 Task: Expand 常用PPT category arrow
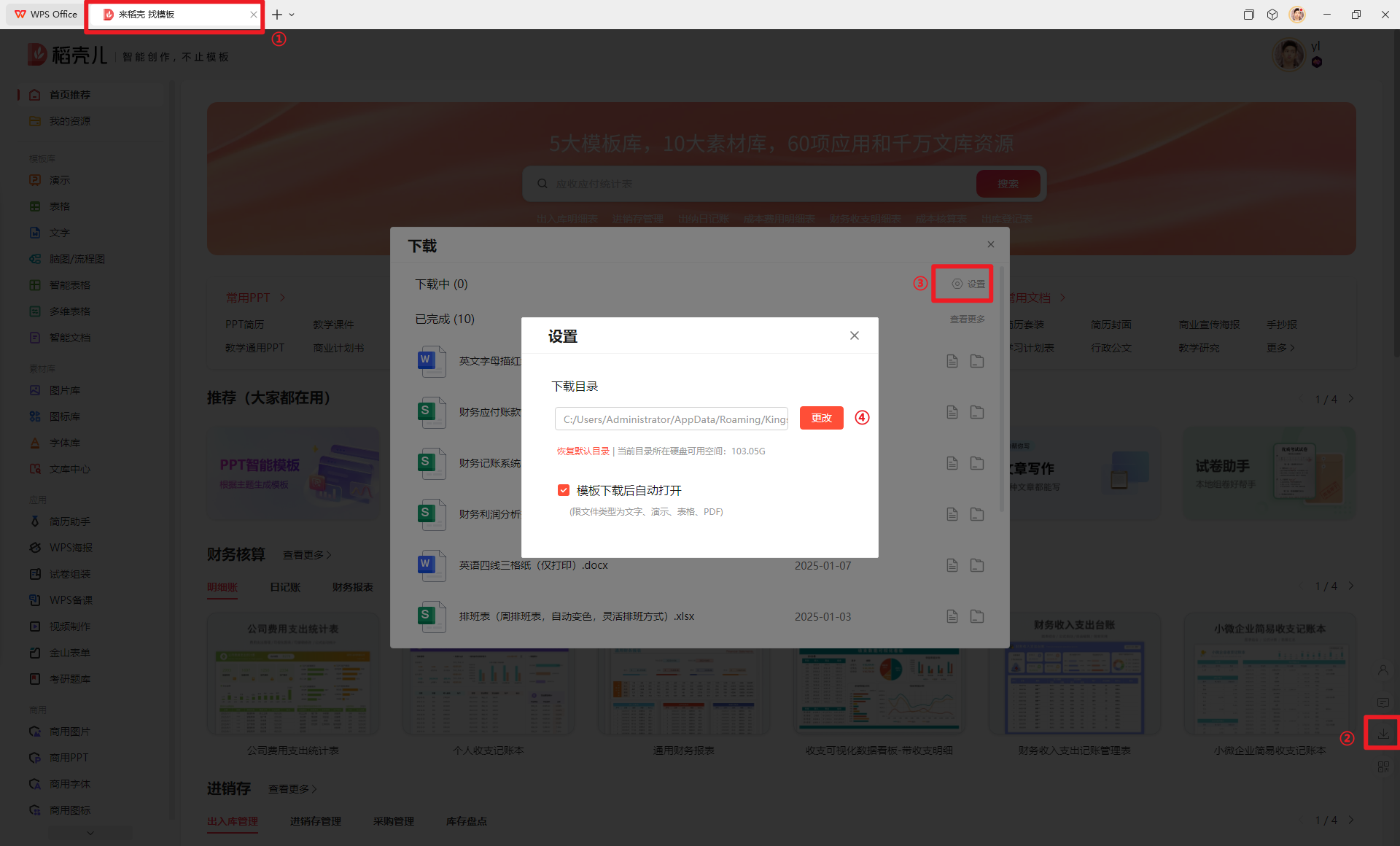click(x=283, y=298)
